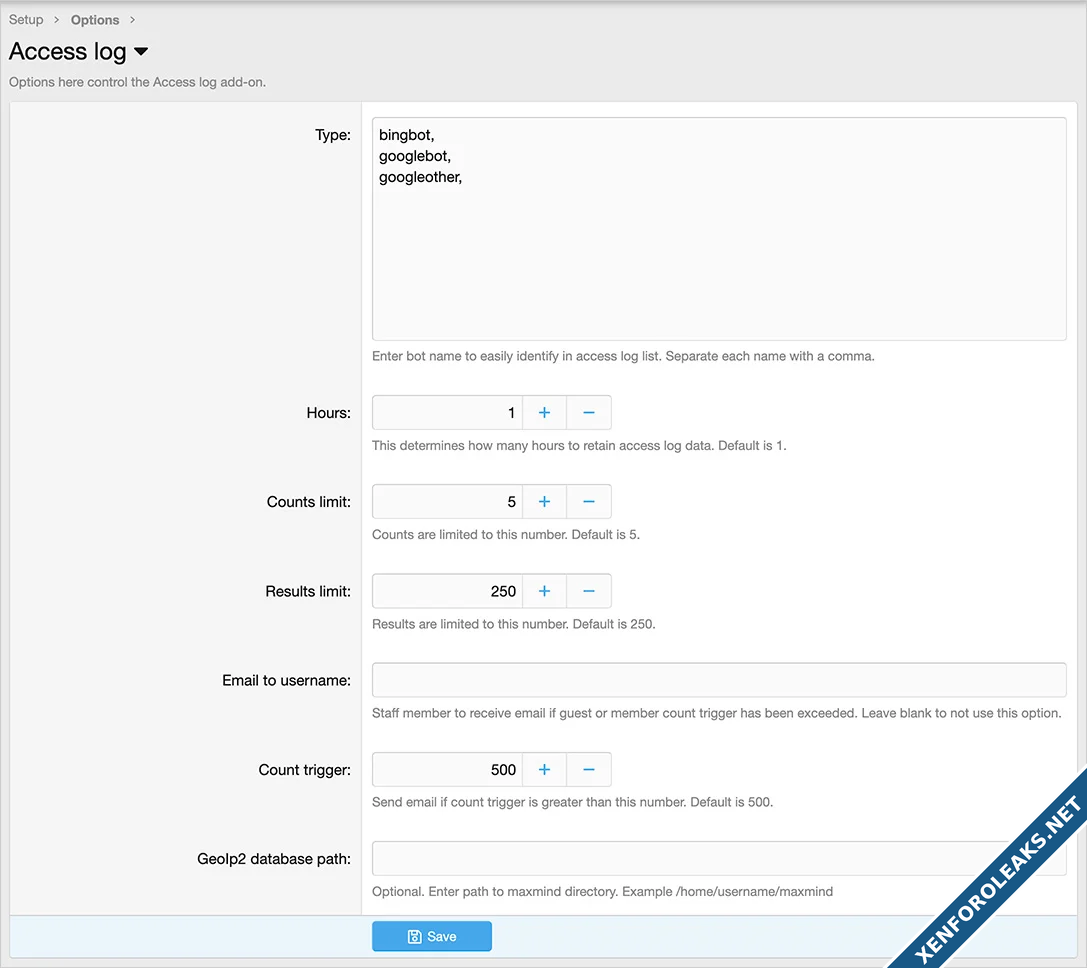The height and width of the screenshot is (968, 1087).
Task: Lower Count trigger with minus icon
Action: 589,770
